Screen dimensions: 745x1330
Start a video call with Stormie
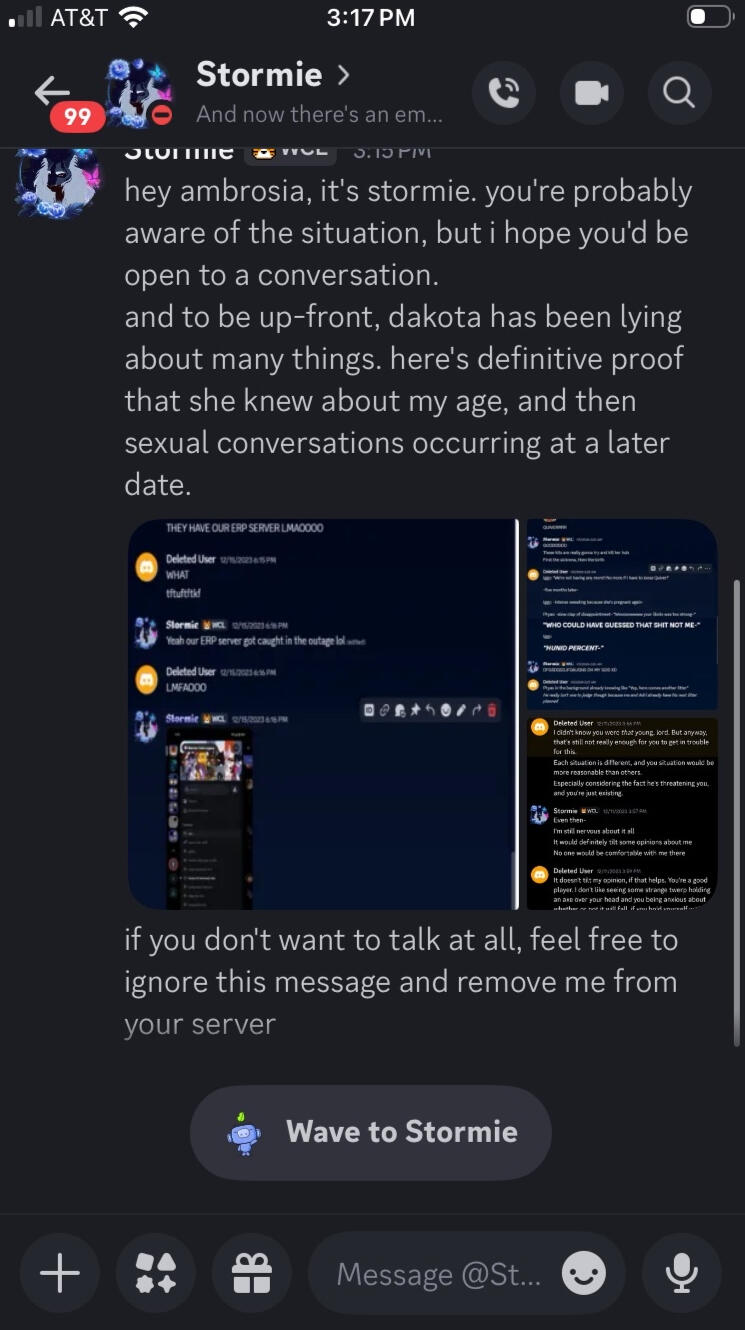point(591,93)
